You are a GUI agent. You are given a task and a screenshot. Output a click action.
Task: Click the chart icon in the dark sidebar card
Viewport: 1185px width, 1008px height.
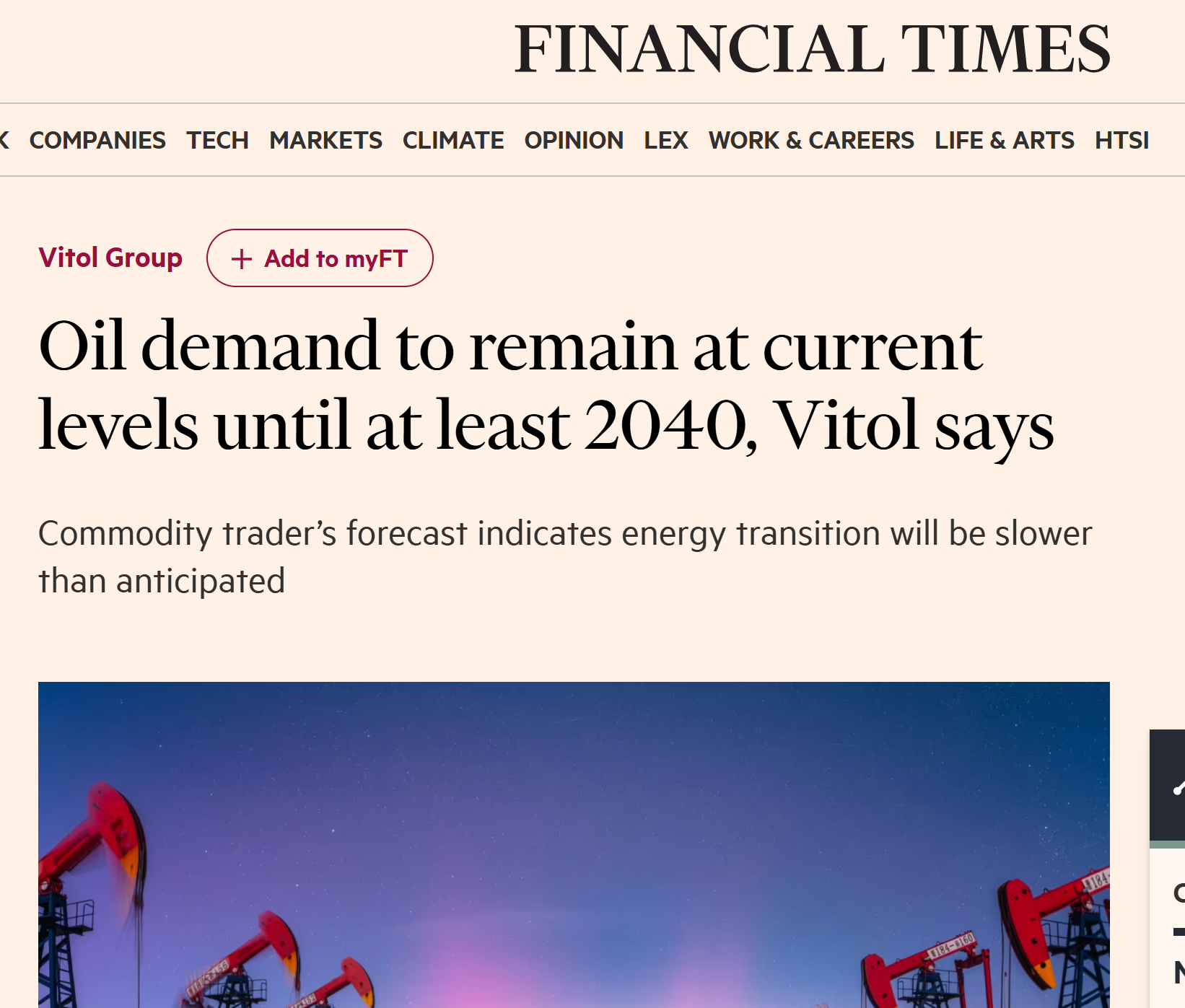point(1178,788)
